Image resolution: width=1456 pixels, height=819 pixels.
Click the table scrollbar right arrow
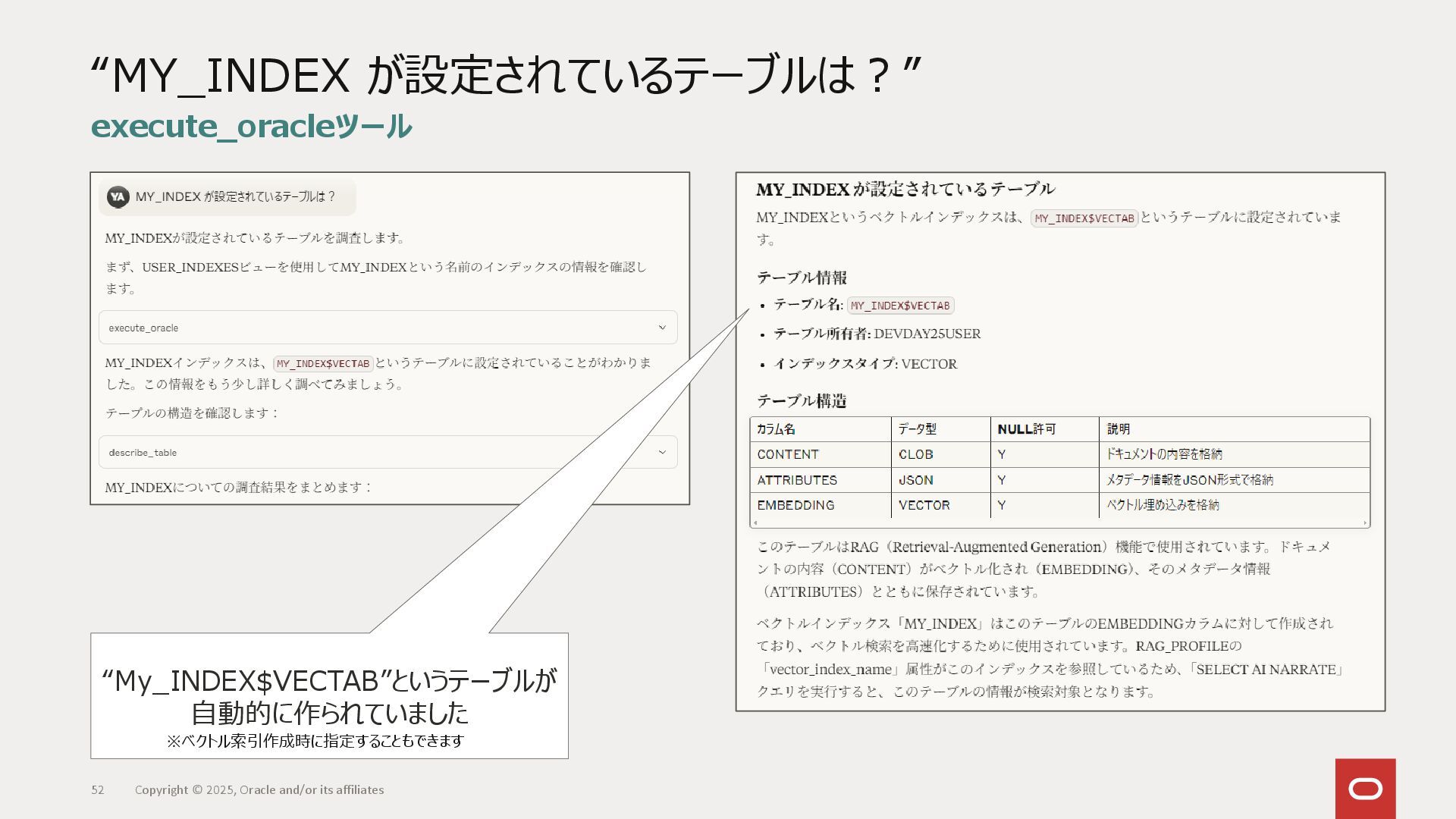[x=1365, y=522]
